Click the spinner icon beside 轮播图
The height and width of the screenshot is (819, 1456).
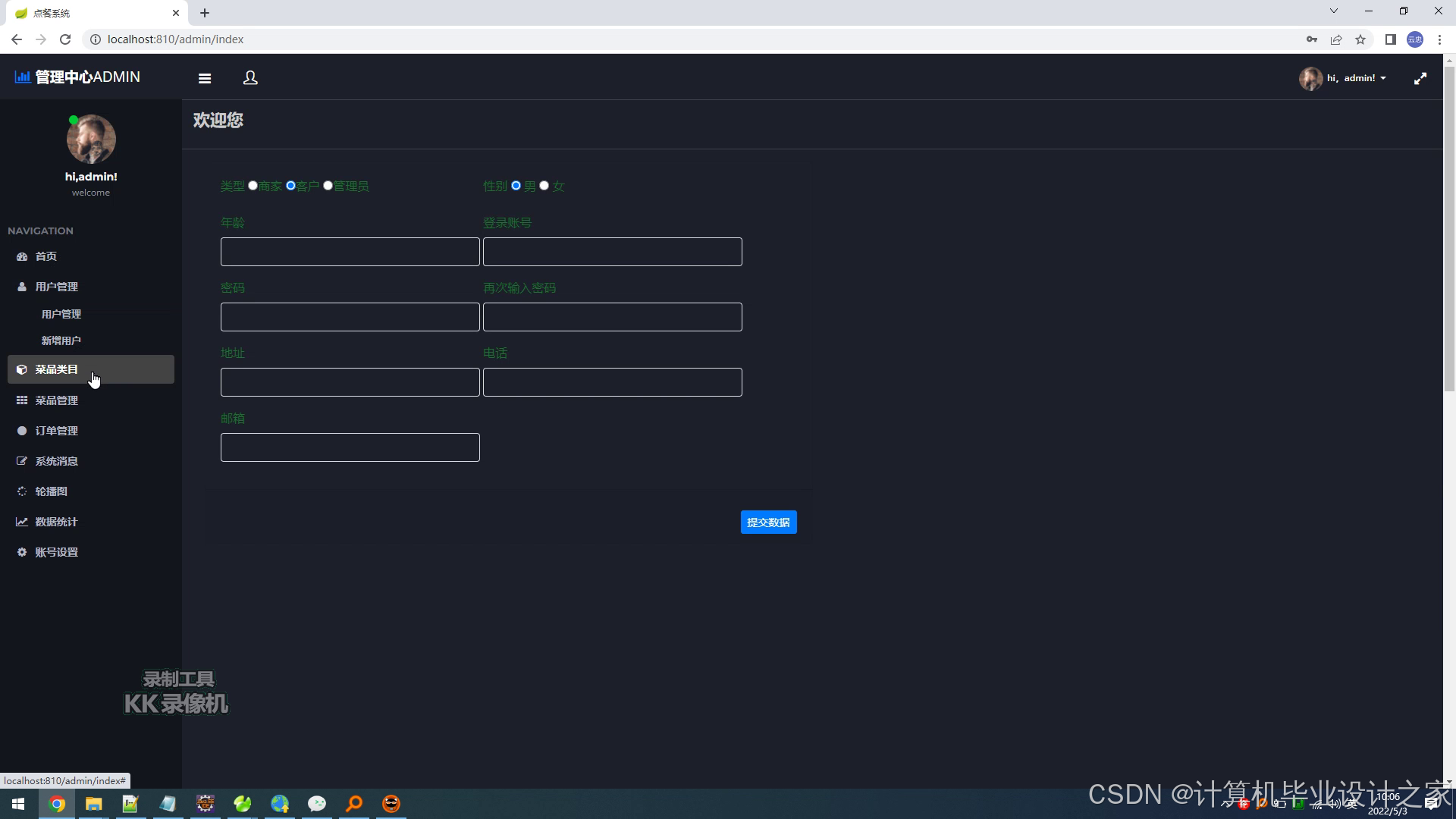(x=22, y=491)
